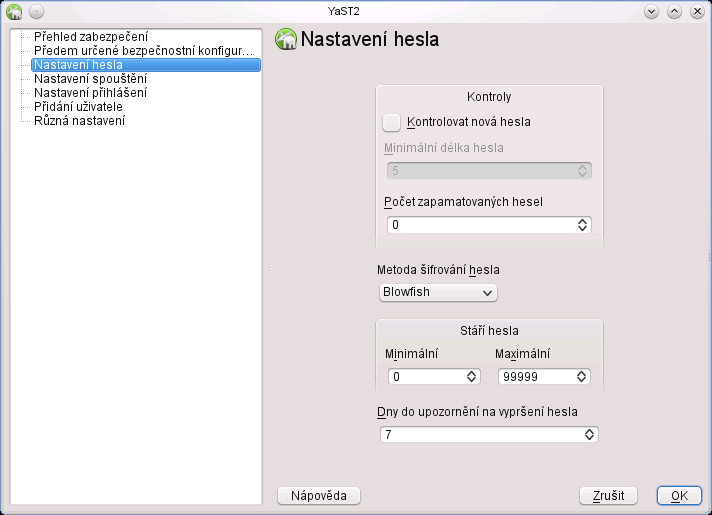This screenshot has width=712, height=515.
Task: Click the Stáří hesla group label
Action: point(489,331)
